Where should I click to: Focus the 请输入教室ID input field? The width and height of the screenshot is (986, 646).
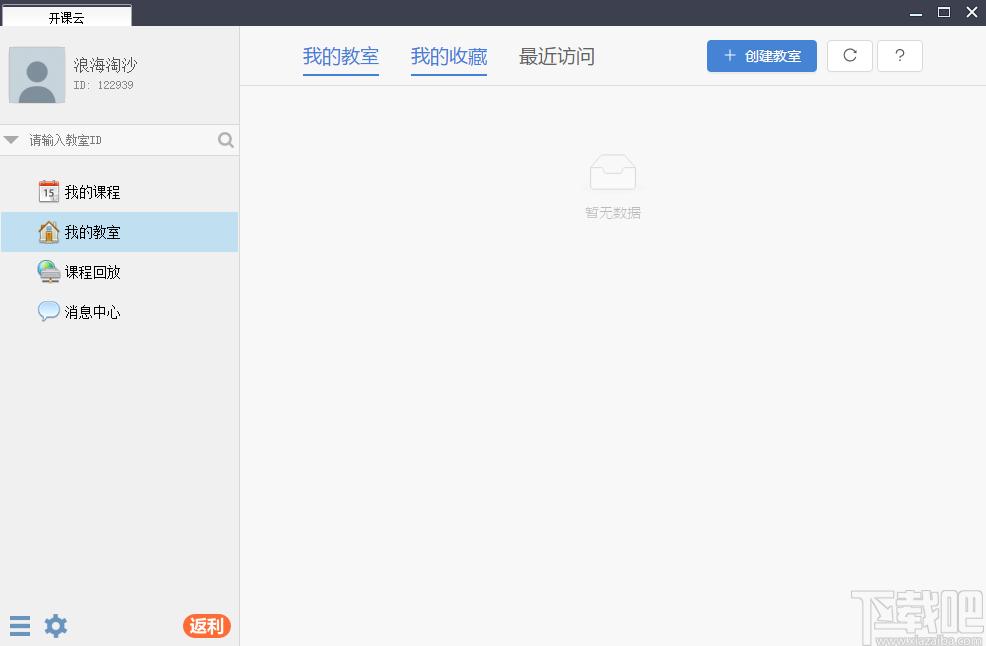119,140
